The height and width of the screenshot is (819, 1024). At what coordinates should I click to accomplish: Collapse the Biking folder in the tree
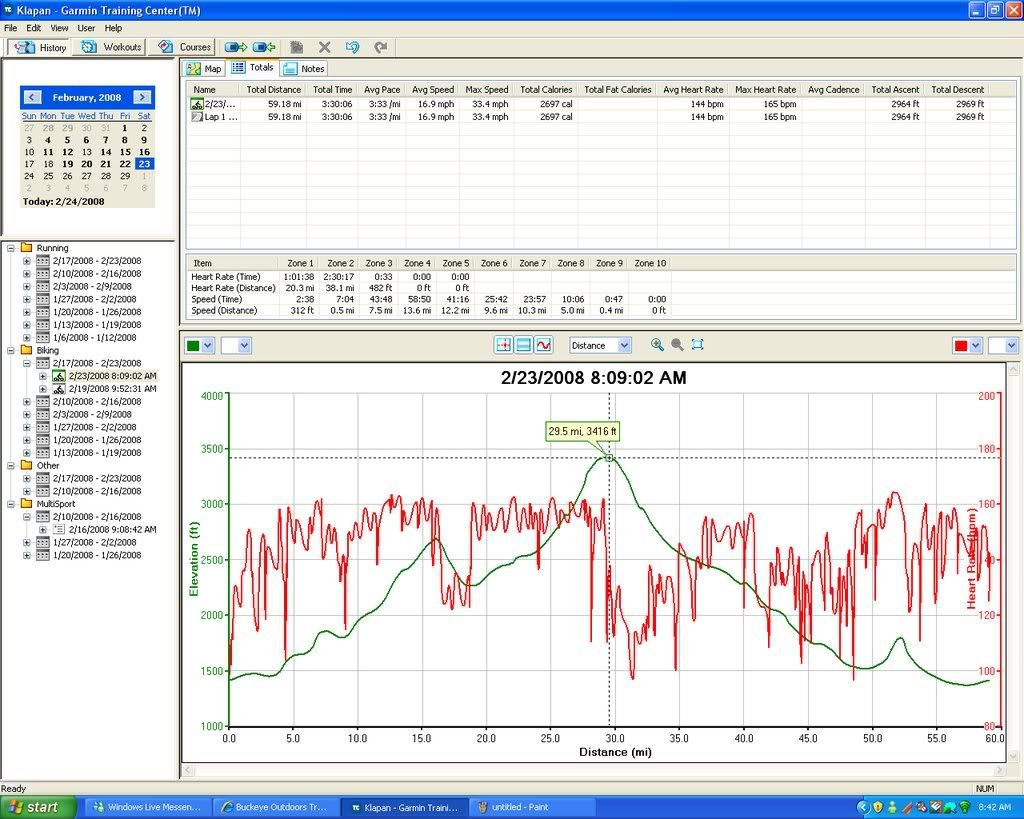[x=11, y=351]
